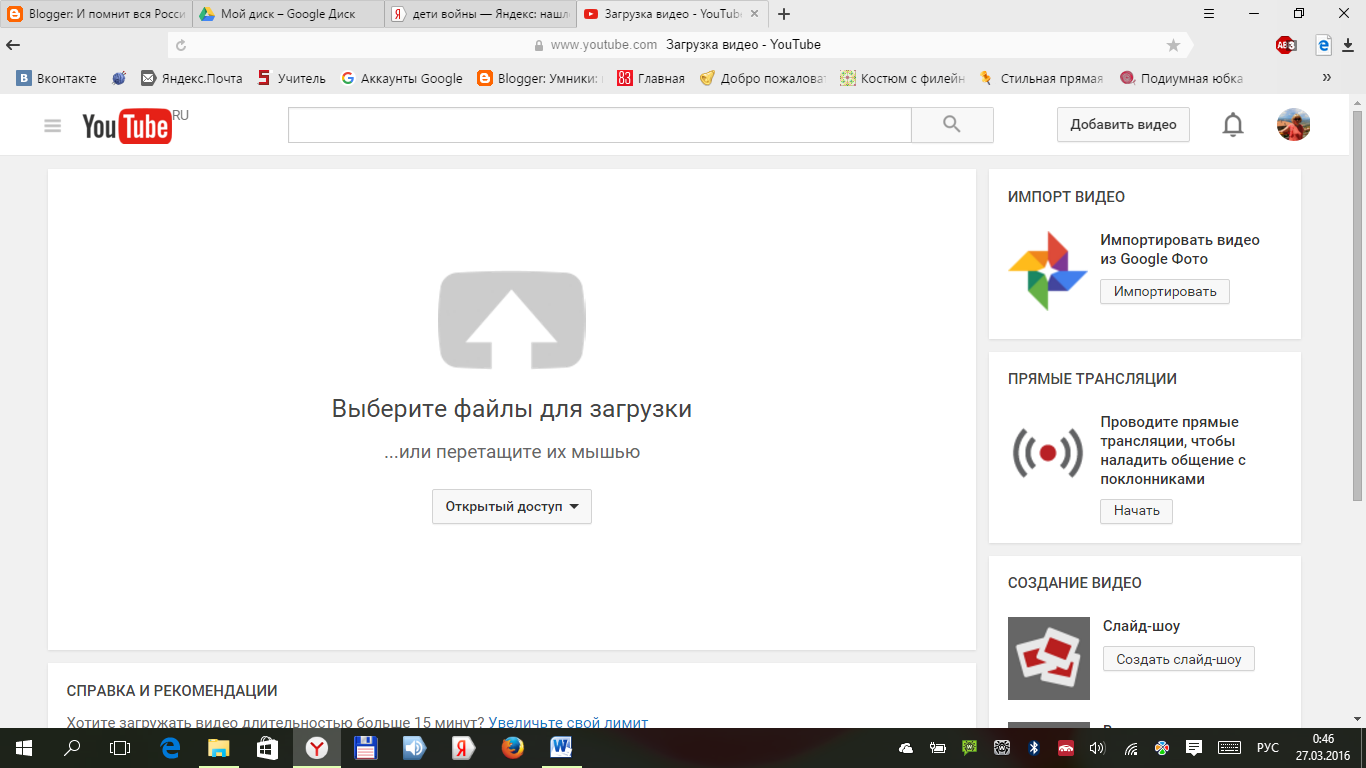Open File Explorer from the taskbar

[x=218, y=748]
